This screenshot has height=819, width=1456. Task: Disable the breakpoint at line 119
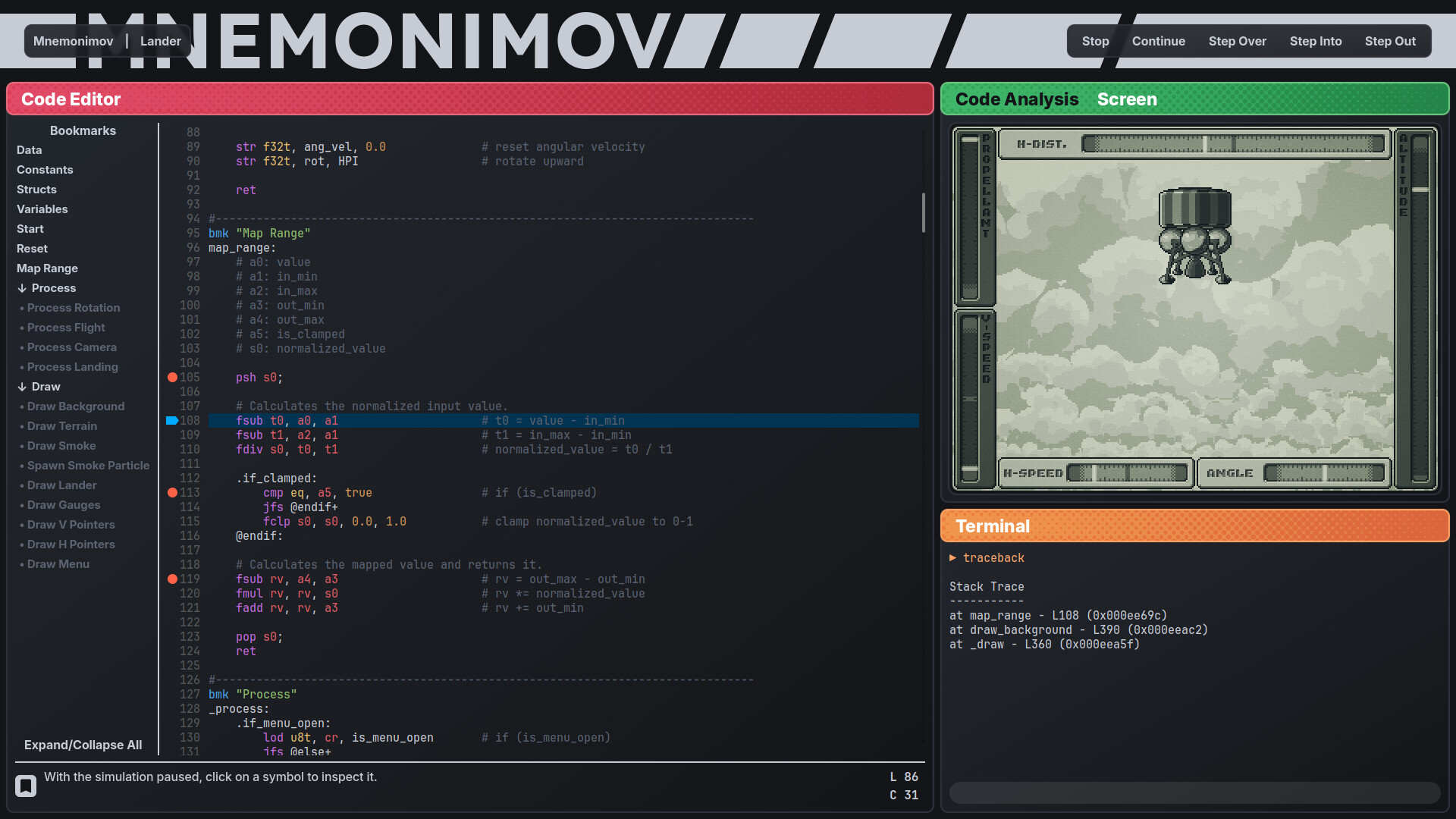tap(172, 579)
